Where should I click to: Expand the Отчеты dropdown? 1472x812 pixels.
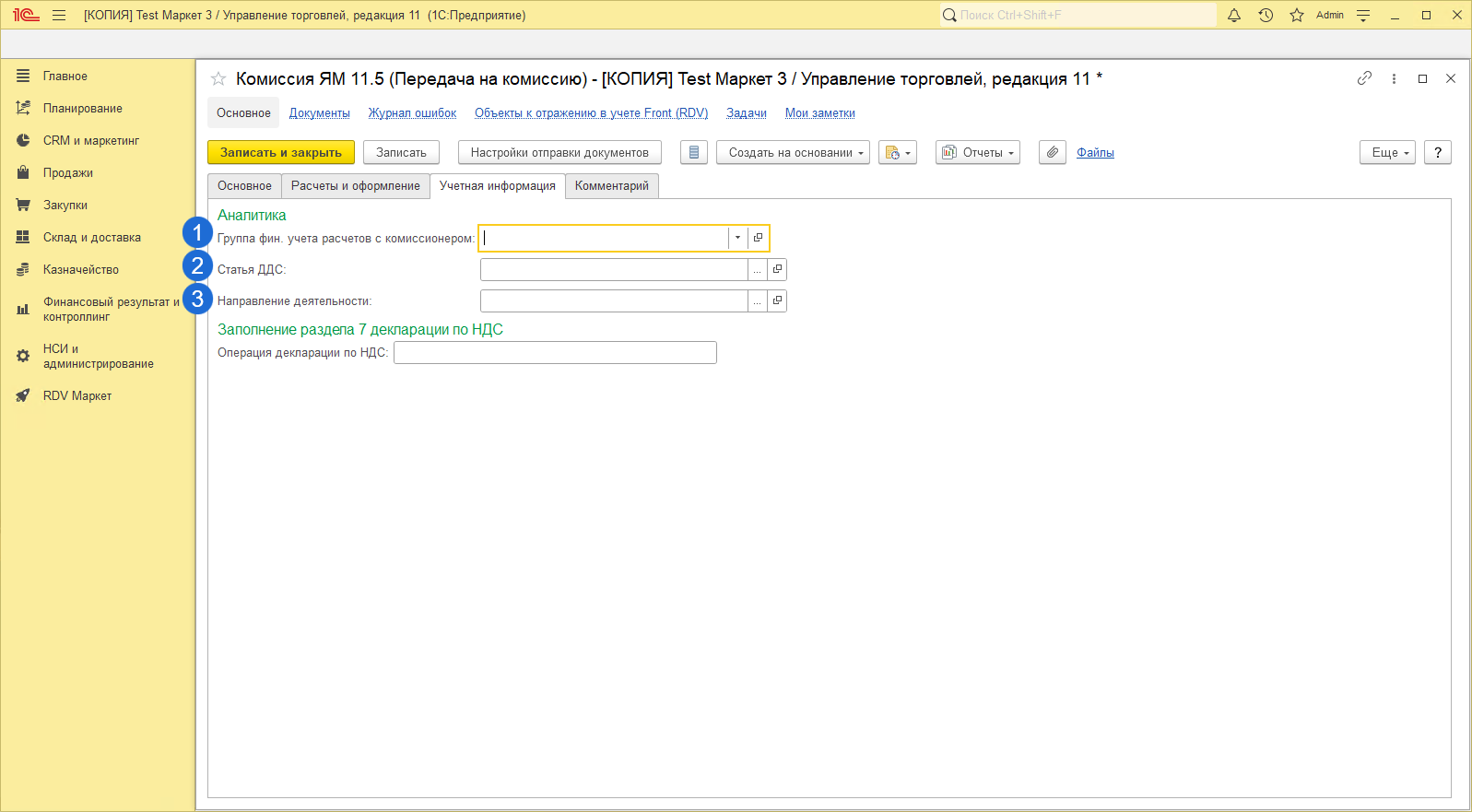[978, 152]
